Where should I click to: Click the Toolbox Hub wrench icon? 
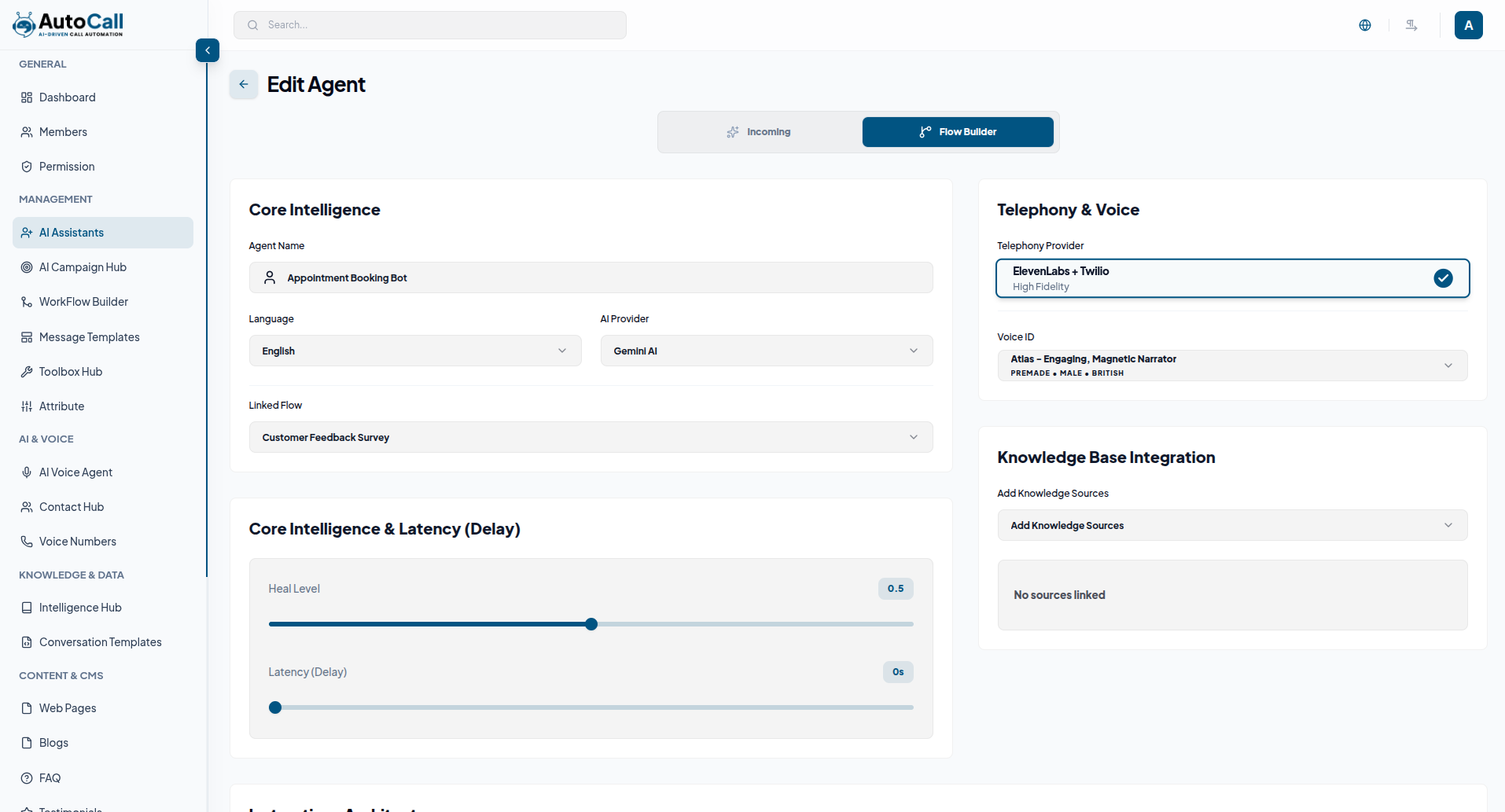[27, 372]
